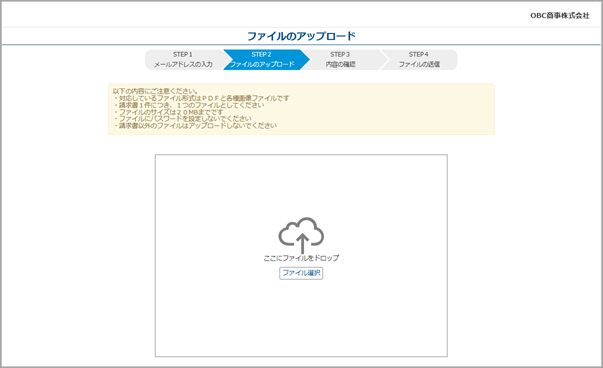Click the パスワードを設定しないでください note
This screenshot has width=603, height=368.
coord(183,119)
